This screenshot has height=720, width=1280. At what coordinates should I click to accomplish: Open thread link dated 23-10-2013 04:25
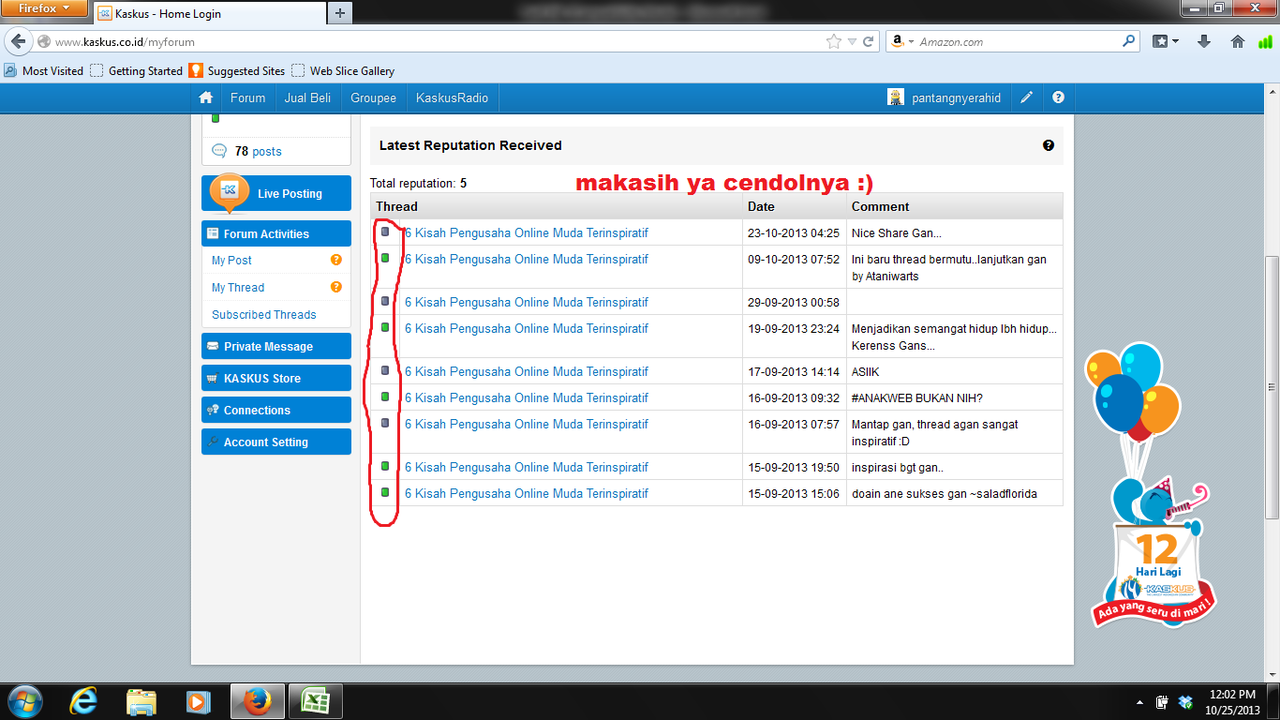526,232
